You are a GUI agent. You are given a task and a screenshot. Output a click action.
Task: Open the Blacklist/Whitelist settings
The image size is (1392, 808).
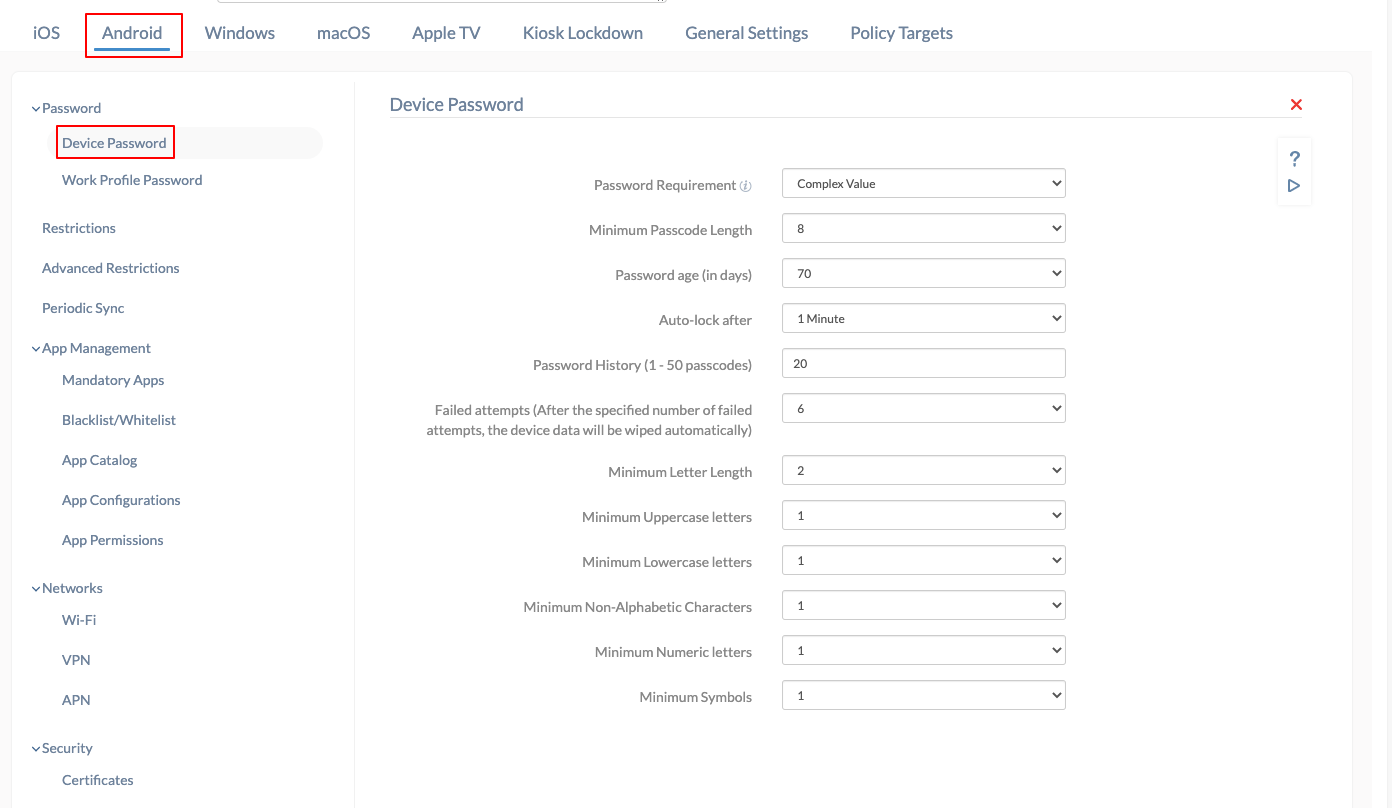pyautogui.click(x=119, y=419)
